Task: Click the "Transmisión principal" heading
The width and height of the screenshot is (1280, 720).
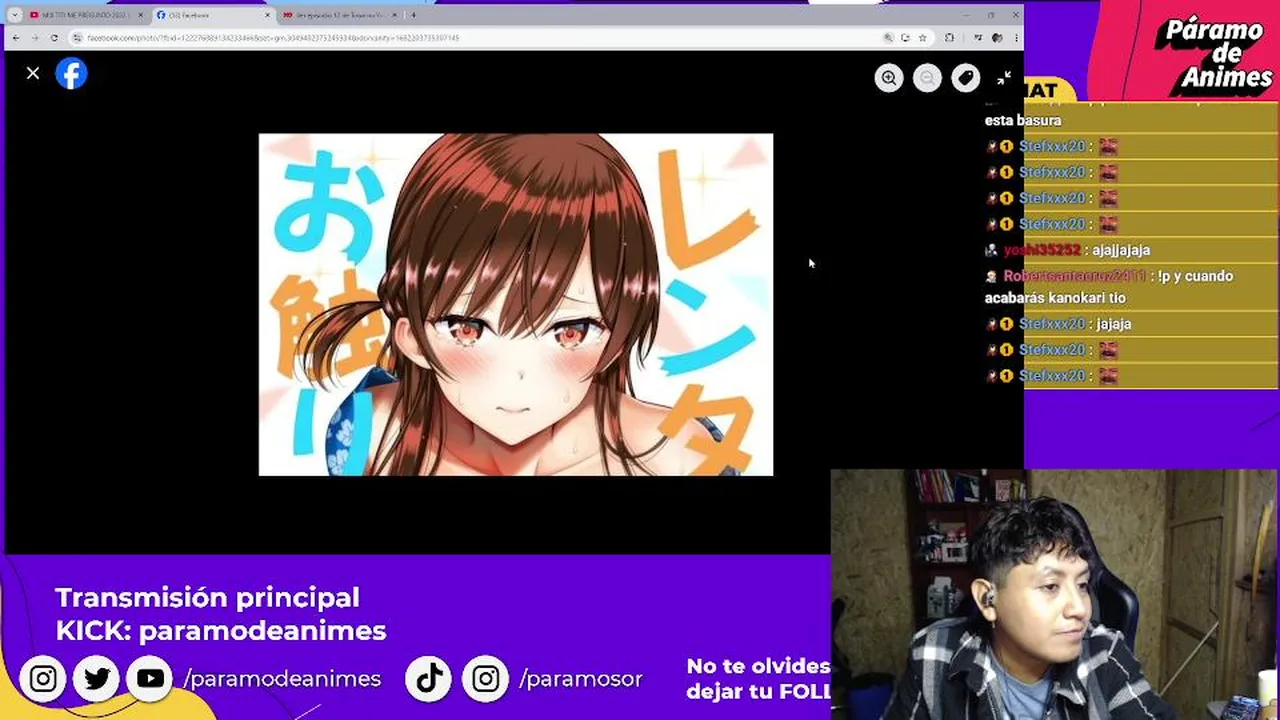Action: click(x=207, y=598)
